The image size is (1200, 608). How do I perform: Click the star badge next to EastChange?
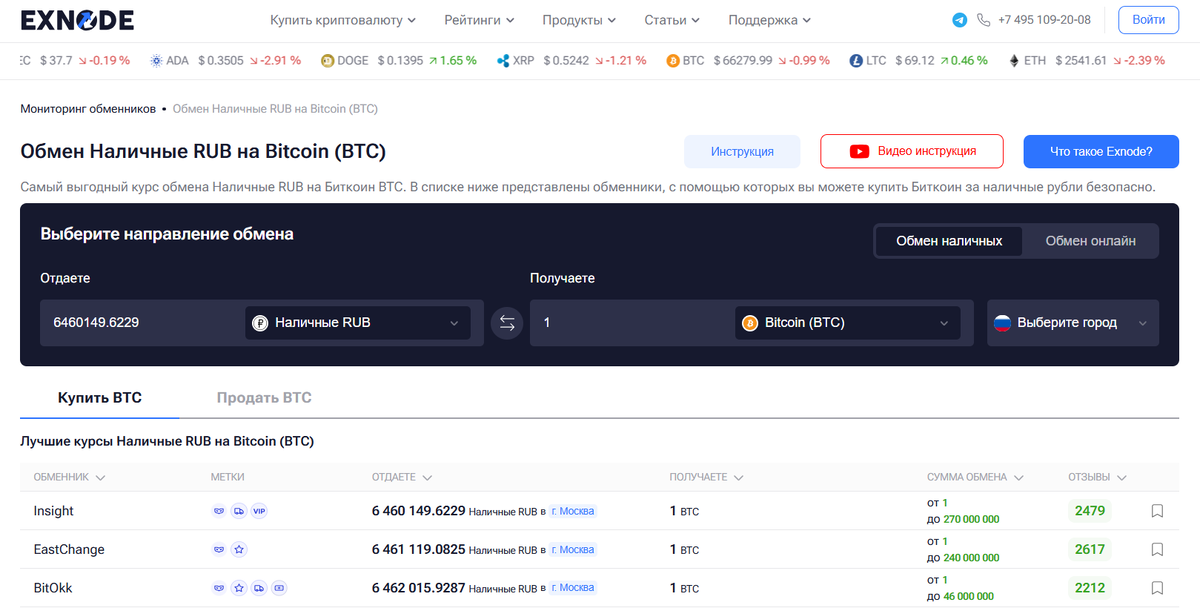239,549
